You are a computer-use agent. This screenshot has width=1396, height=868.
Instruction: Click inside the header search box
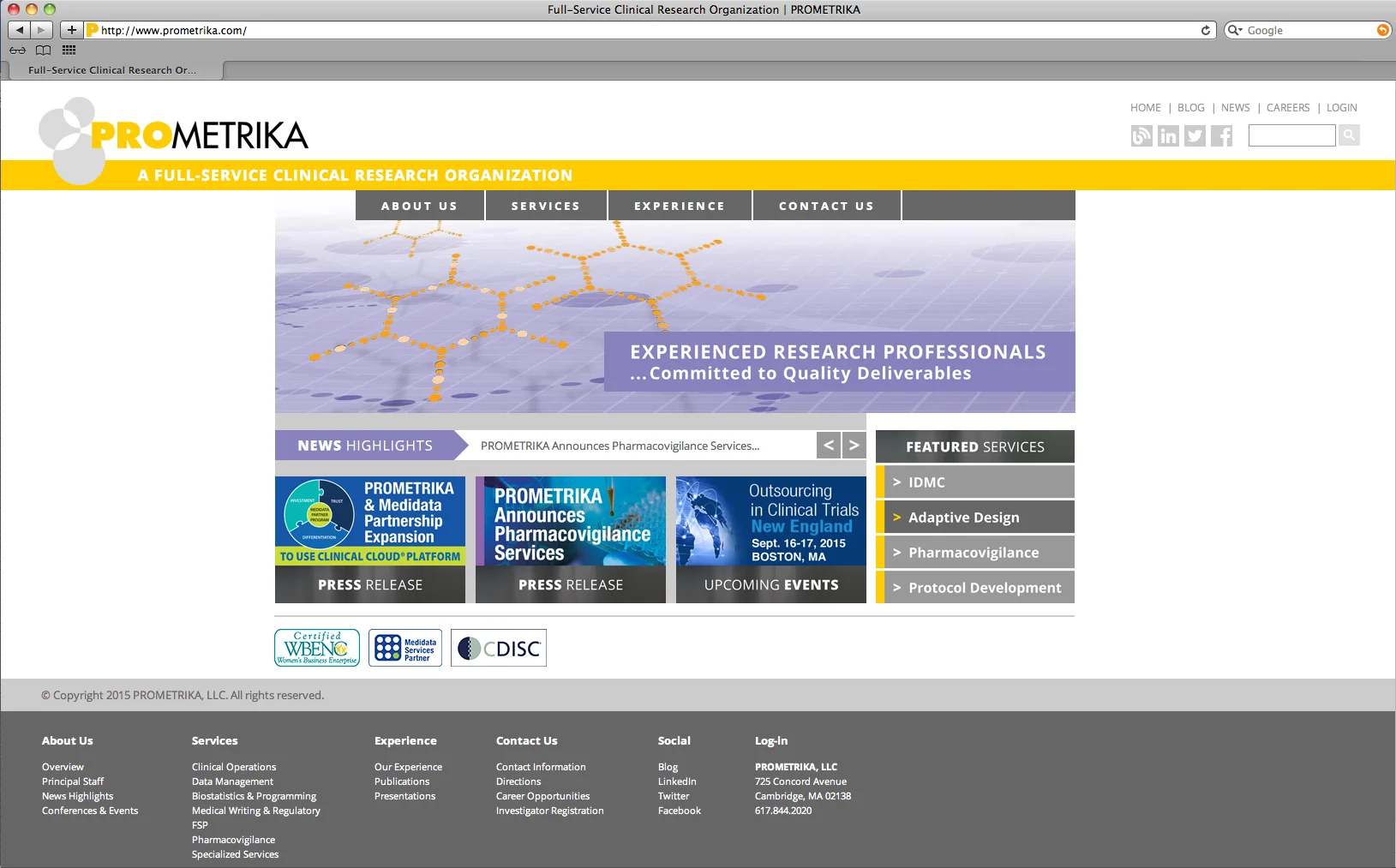[x=1291, y=135]
